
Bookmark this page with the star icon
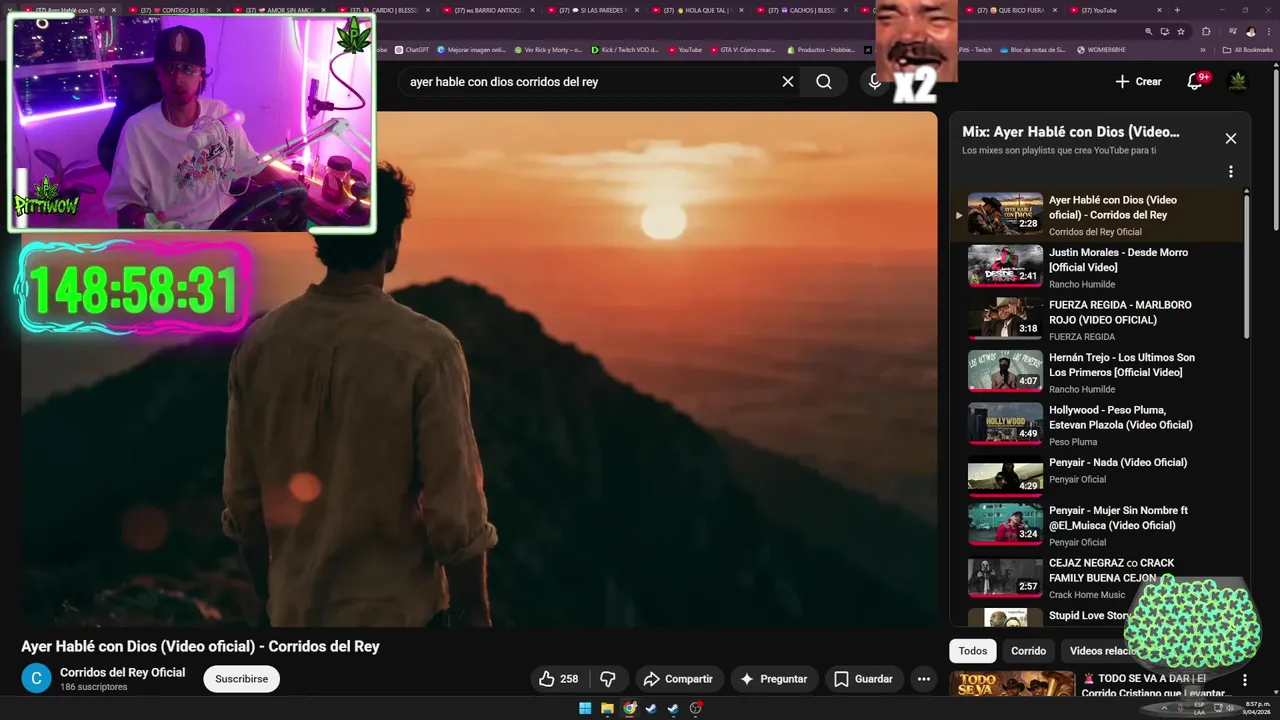tap(1180, 31)
